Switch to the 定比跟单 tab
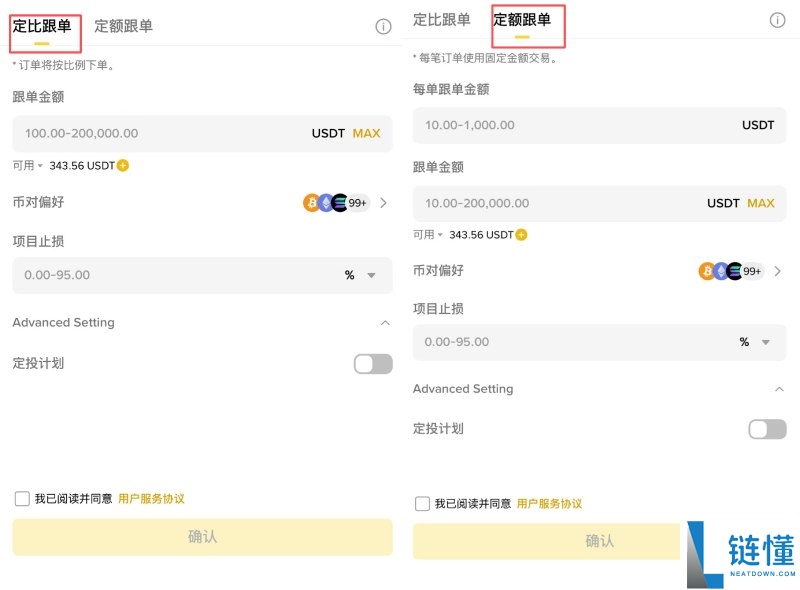Viewport: 800px width, 590px height. point(41,27)
